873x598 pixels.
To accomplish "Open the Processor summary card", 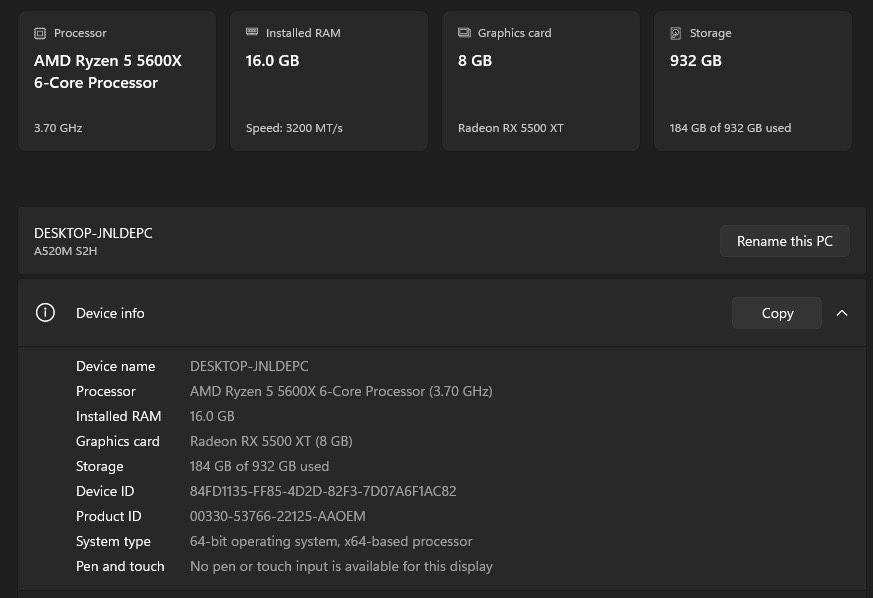I will click(117, 81).
